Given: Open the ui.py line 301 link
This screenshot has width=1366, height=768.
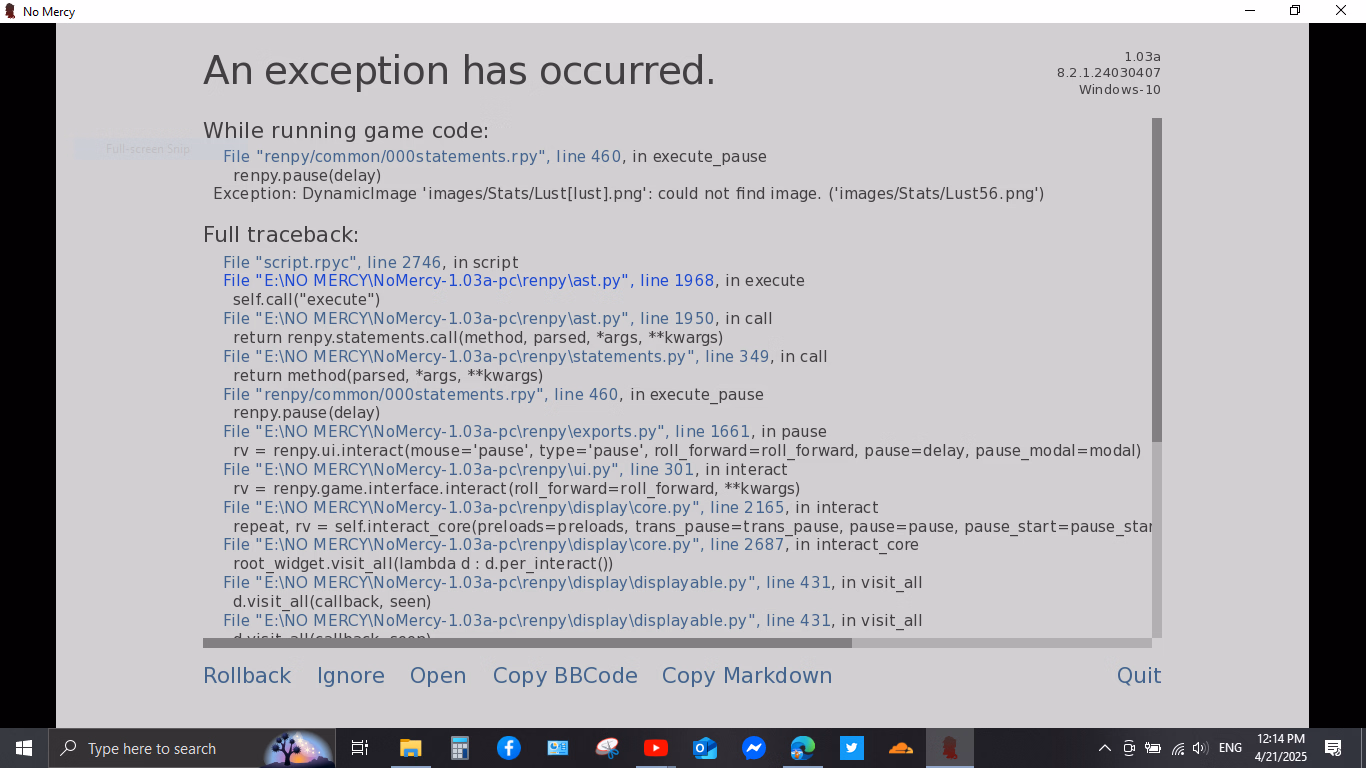Looking at the screenshot, I should pyautogui.click(x=458, y=470).
